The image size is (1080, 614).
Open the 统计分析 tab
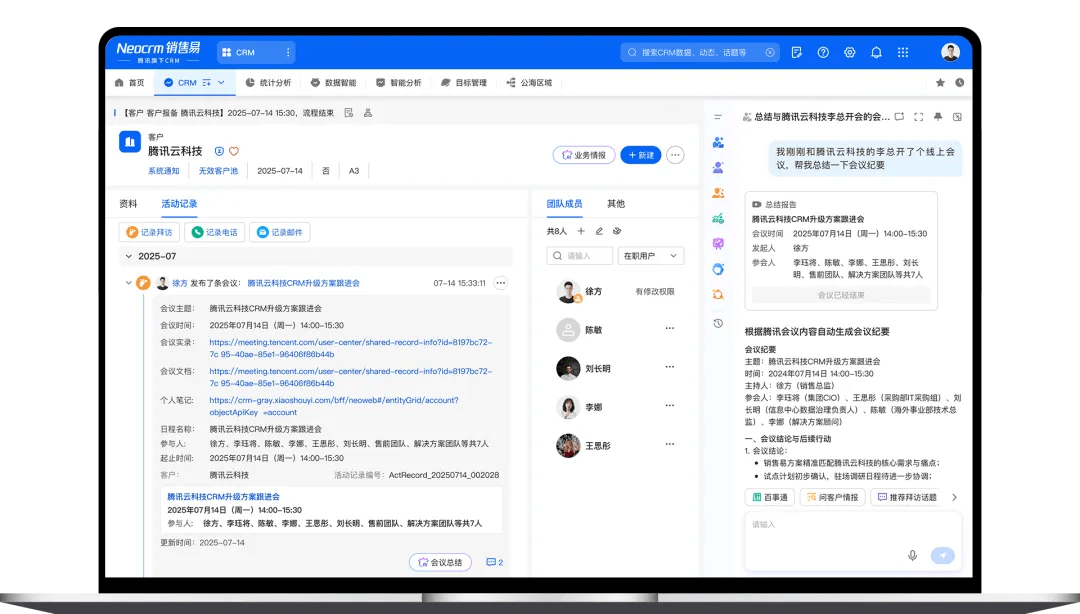268,83
